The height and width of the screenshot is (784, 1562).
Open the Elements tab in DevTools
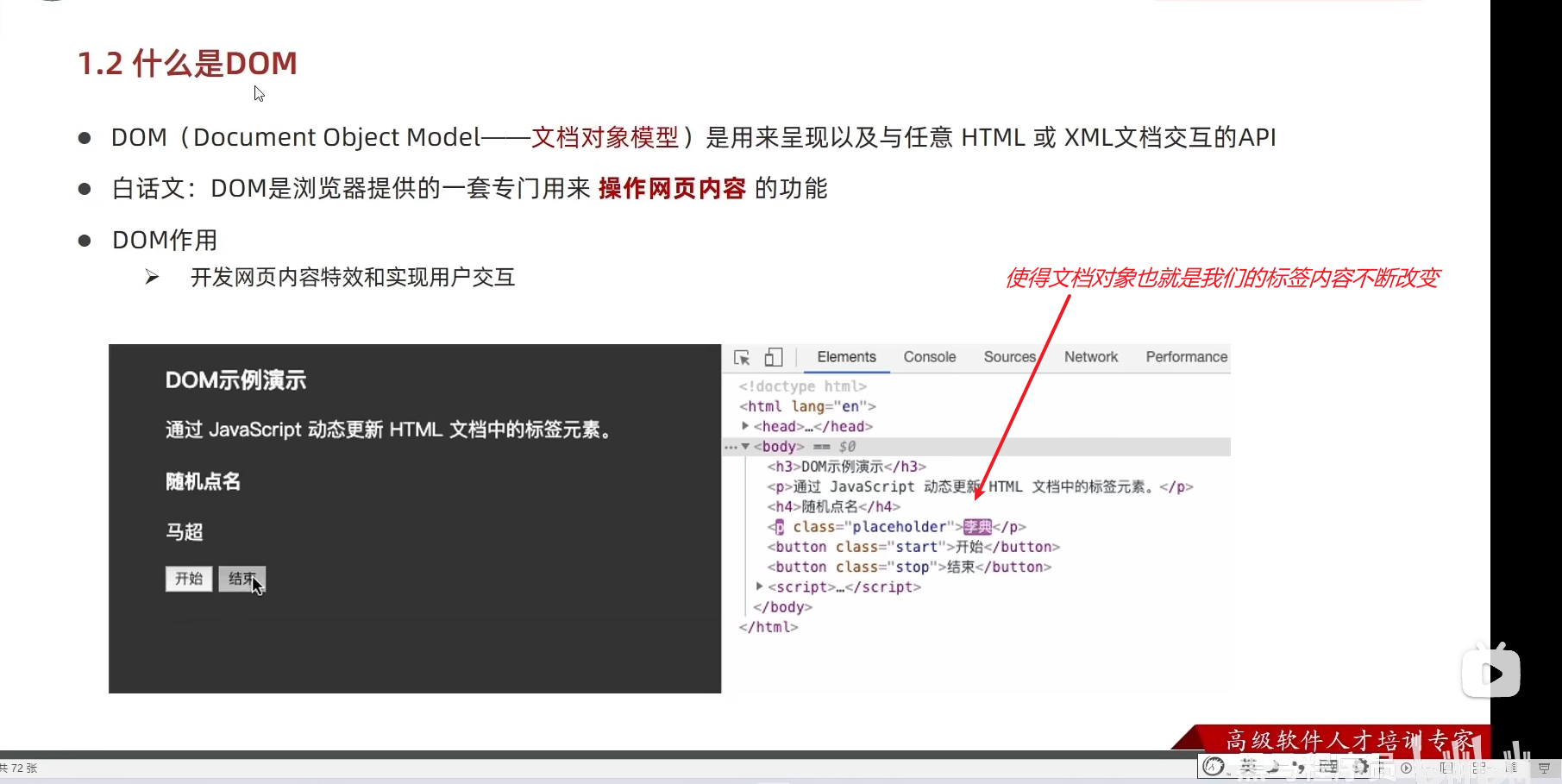[x=846, y=357]
